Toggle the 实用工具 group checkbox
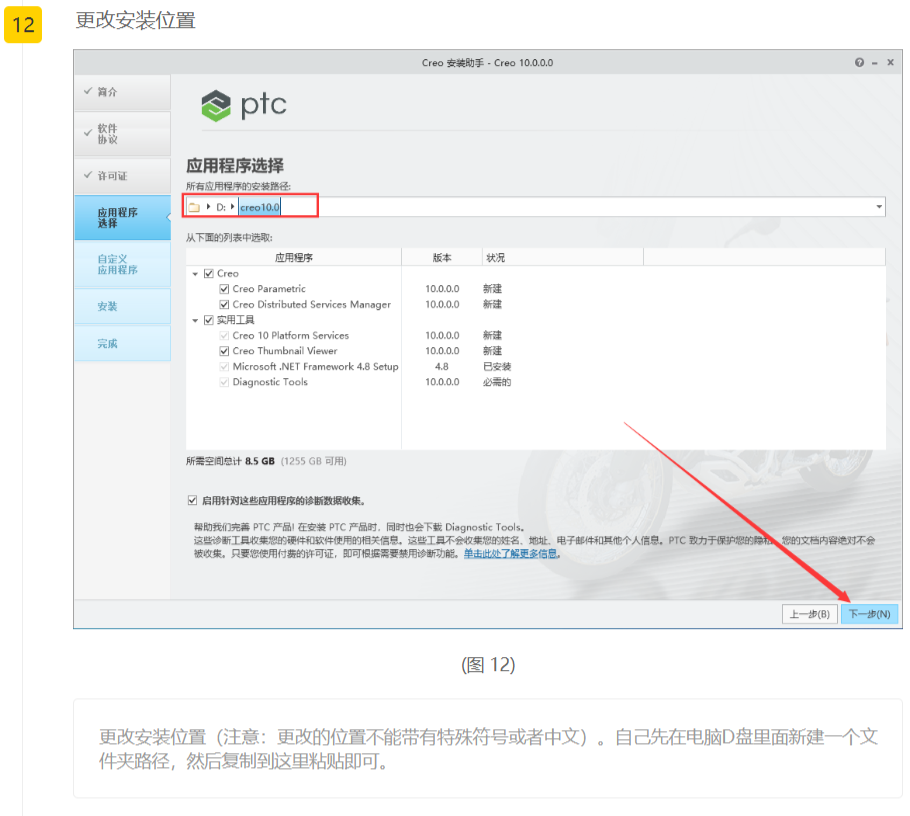Screen dimensions: 910x816 click(x=209, y=320)
